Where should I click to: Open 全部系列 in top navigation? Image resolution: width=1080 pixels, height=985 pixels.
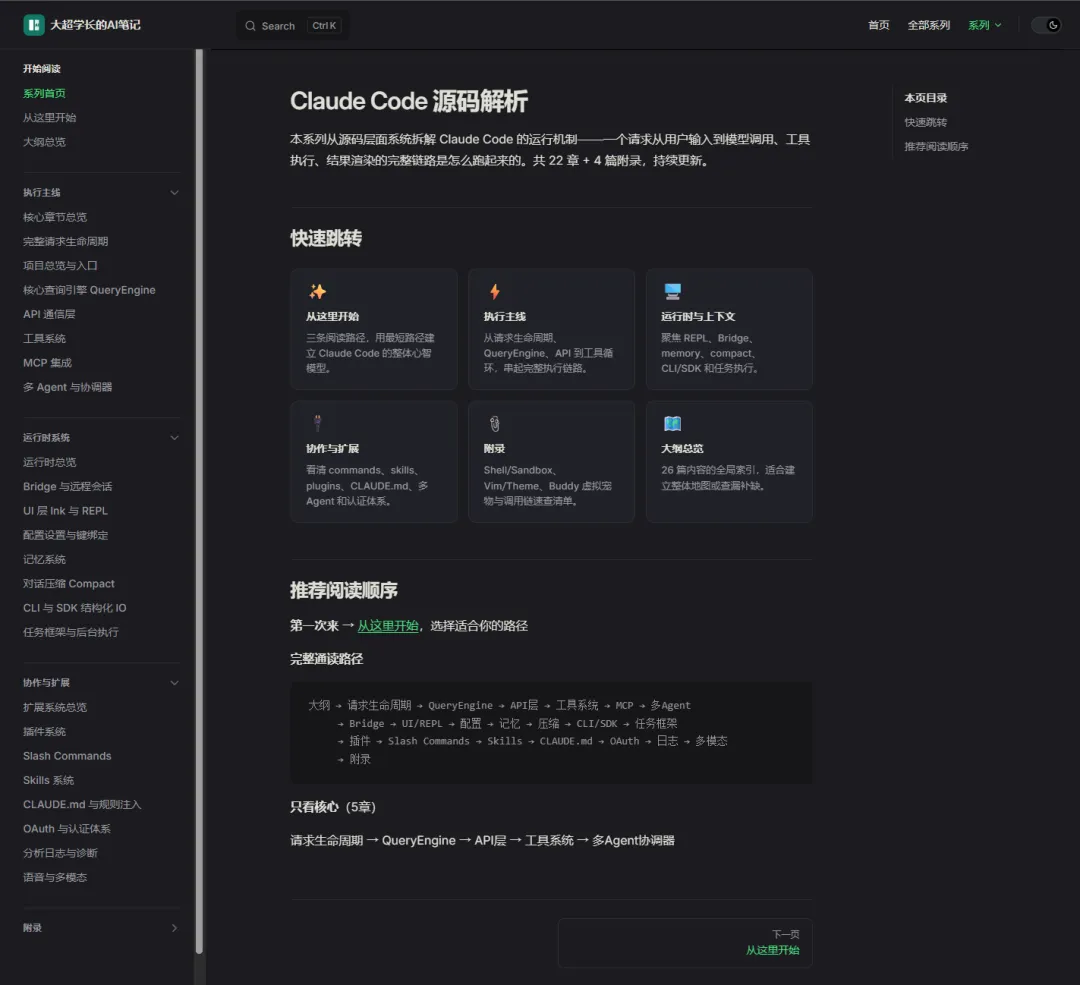928,25
